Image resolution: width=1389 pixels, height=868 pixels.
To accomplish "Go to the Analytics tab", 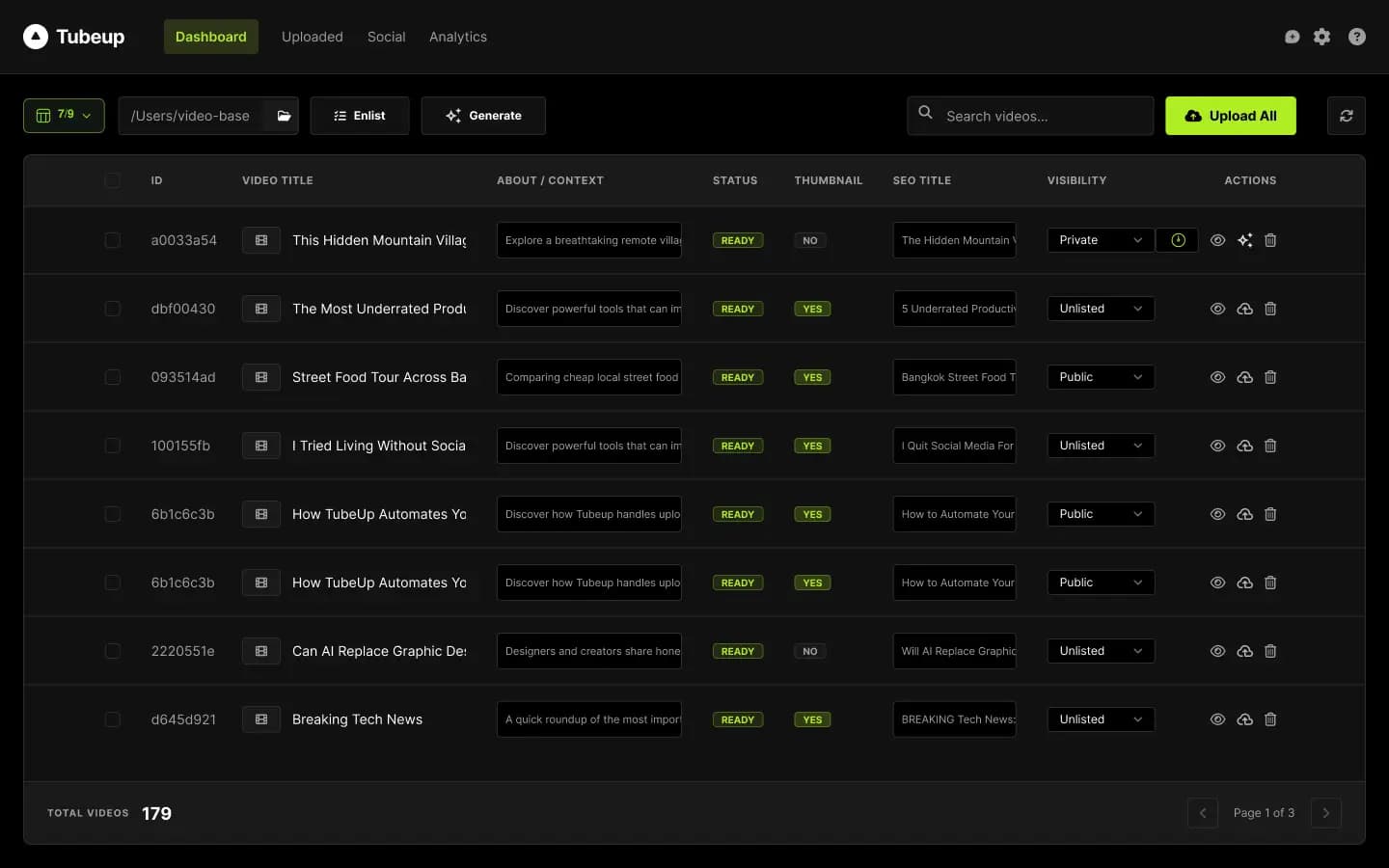I will pyautogui.click(x=458, y=37).
